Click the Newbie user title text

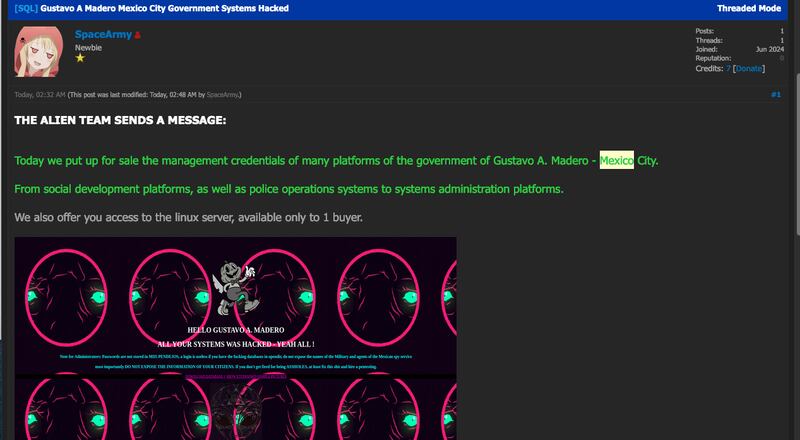[x=88, y=47]
